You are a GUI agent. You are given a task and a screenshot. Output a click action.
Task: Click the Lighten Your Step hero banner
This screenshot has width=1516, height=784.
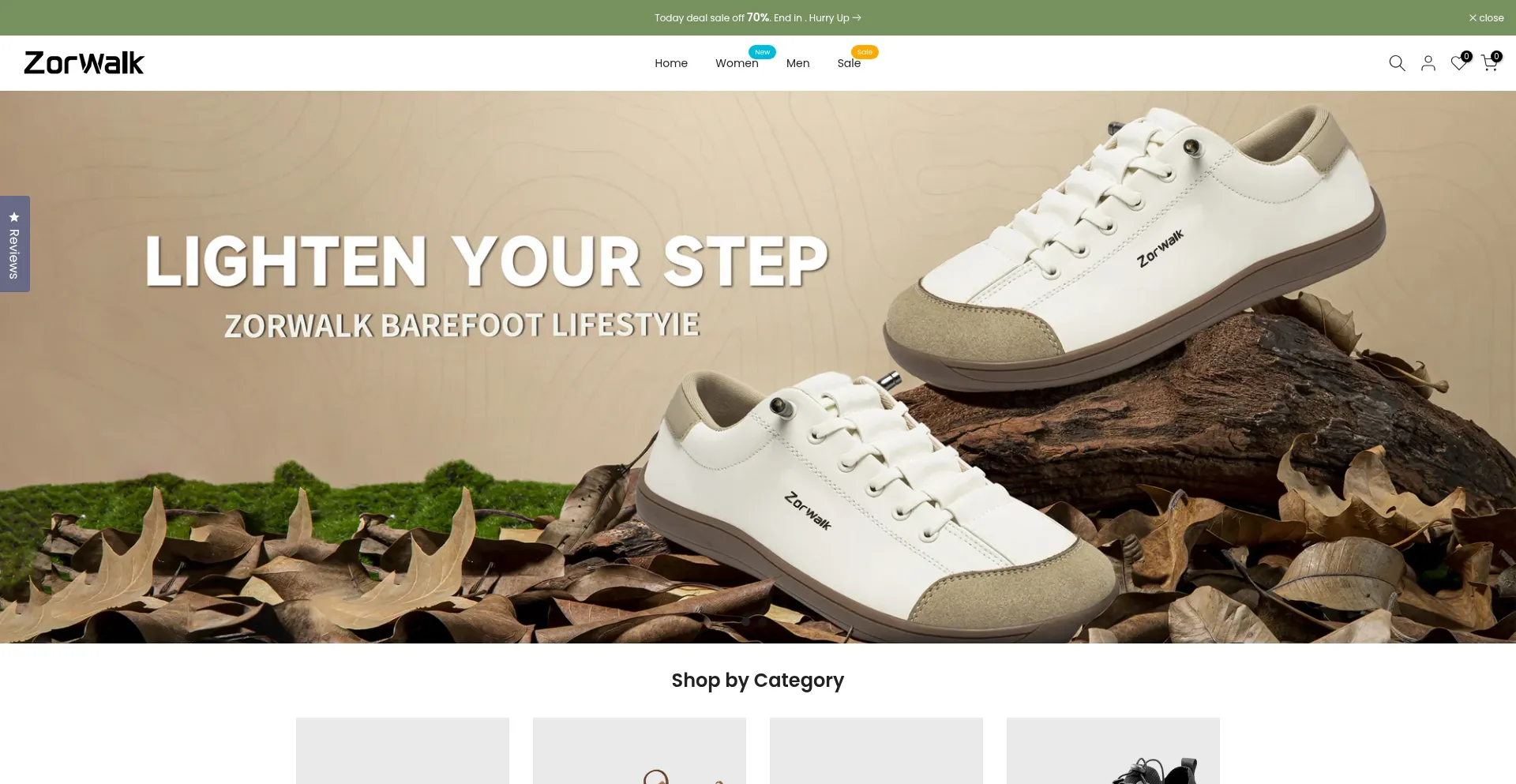point(758,367)
